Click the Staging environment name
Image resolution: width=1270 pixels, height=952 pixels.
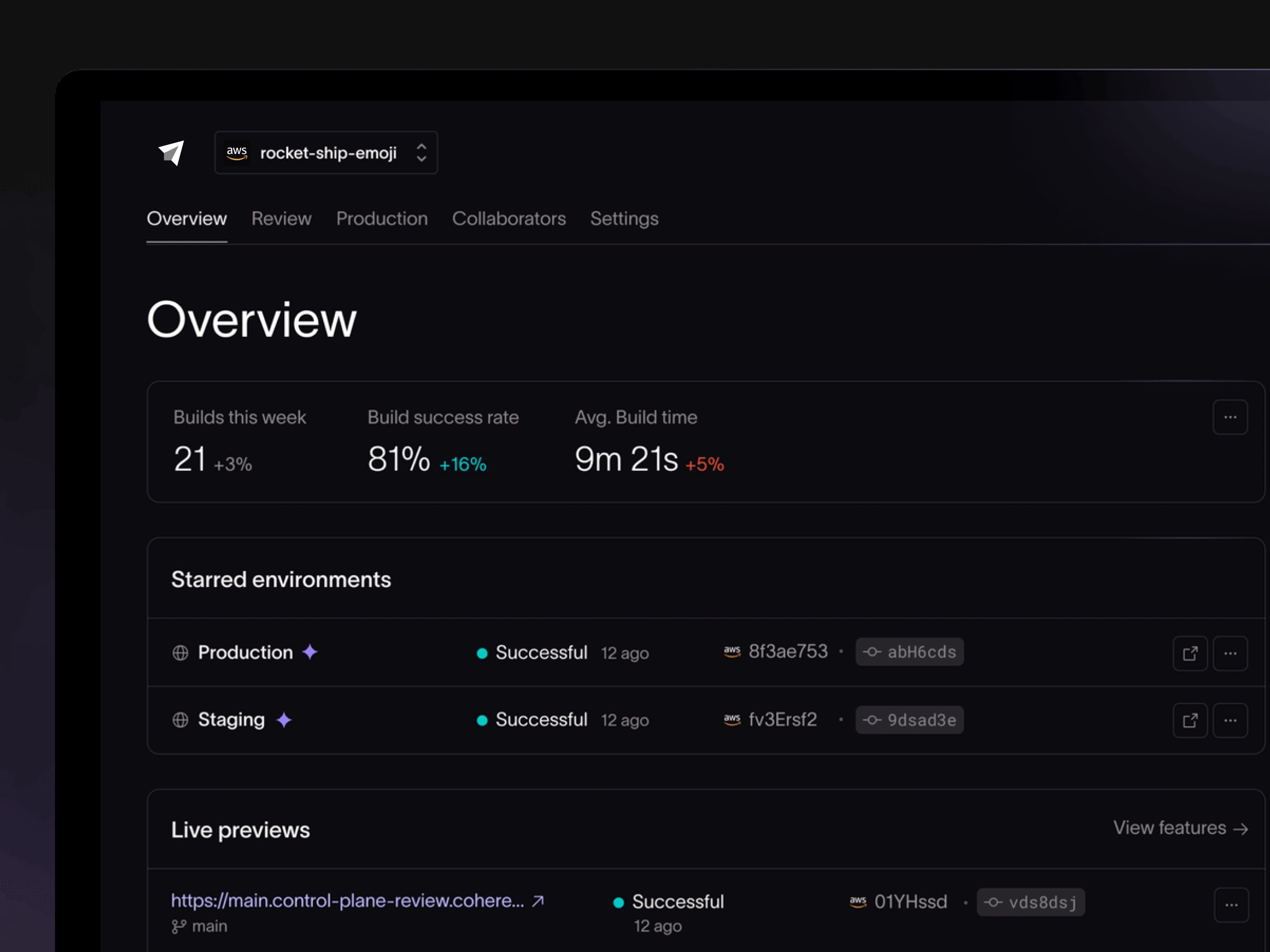click(231, 720)
